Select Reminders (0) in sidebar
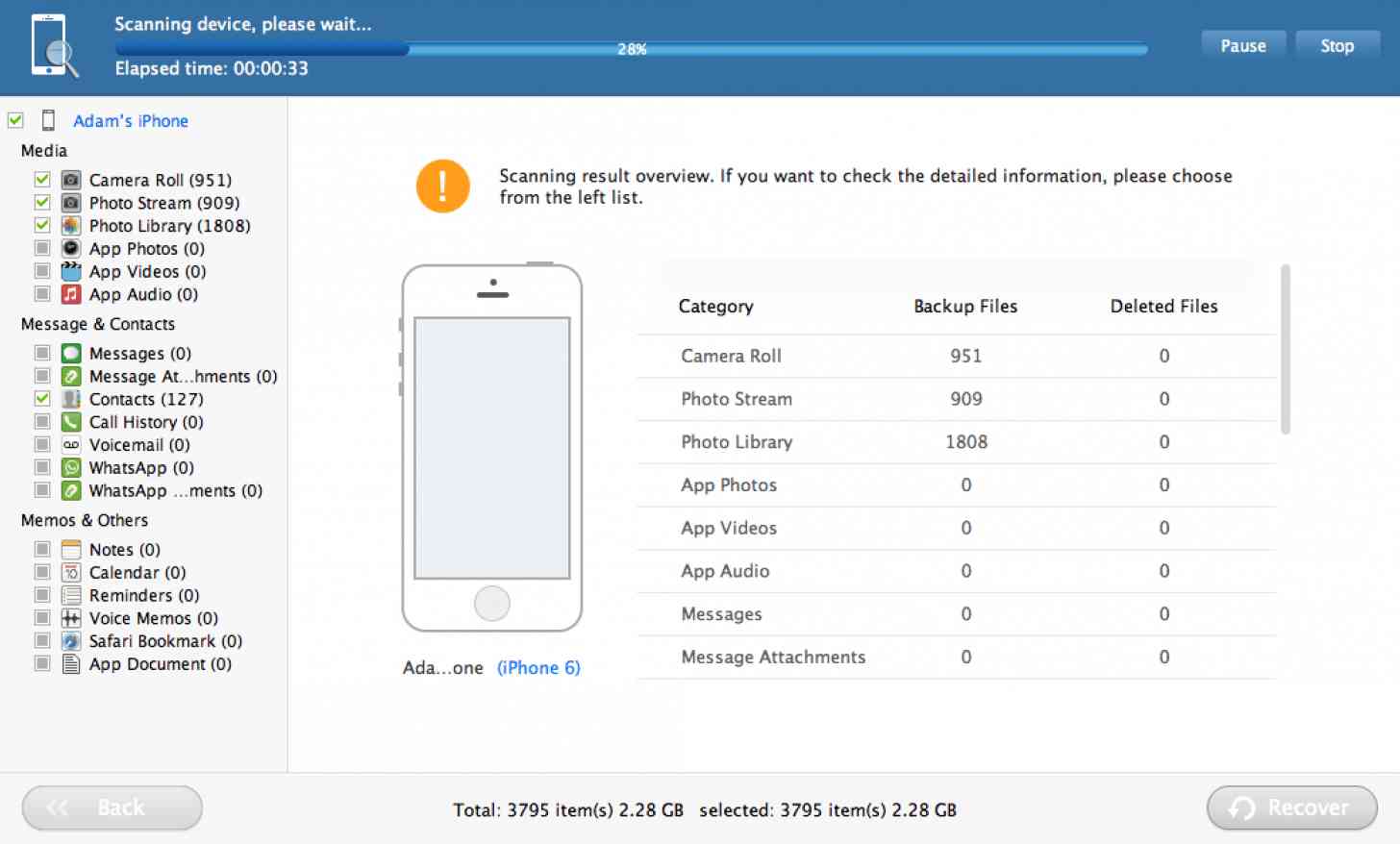Screen dimensions: 1400x844 point(144,595)
